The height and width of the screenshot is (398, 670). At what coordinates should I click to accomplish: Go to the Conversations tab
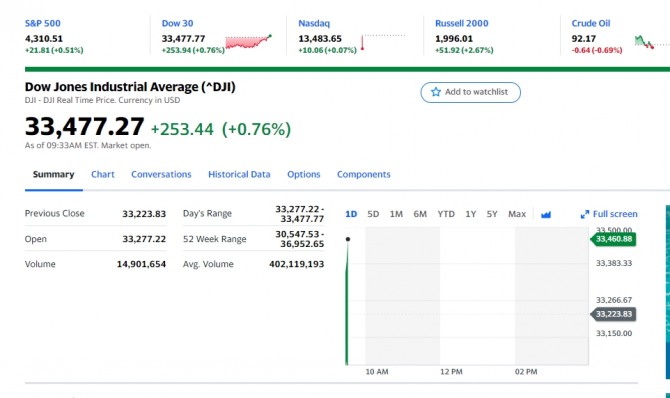coord(161,174)
